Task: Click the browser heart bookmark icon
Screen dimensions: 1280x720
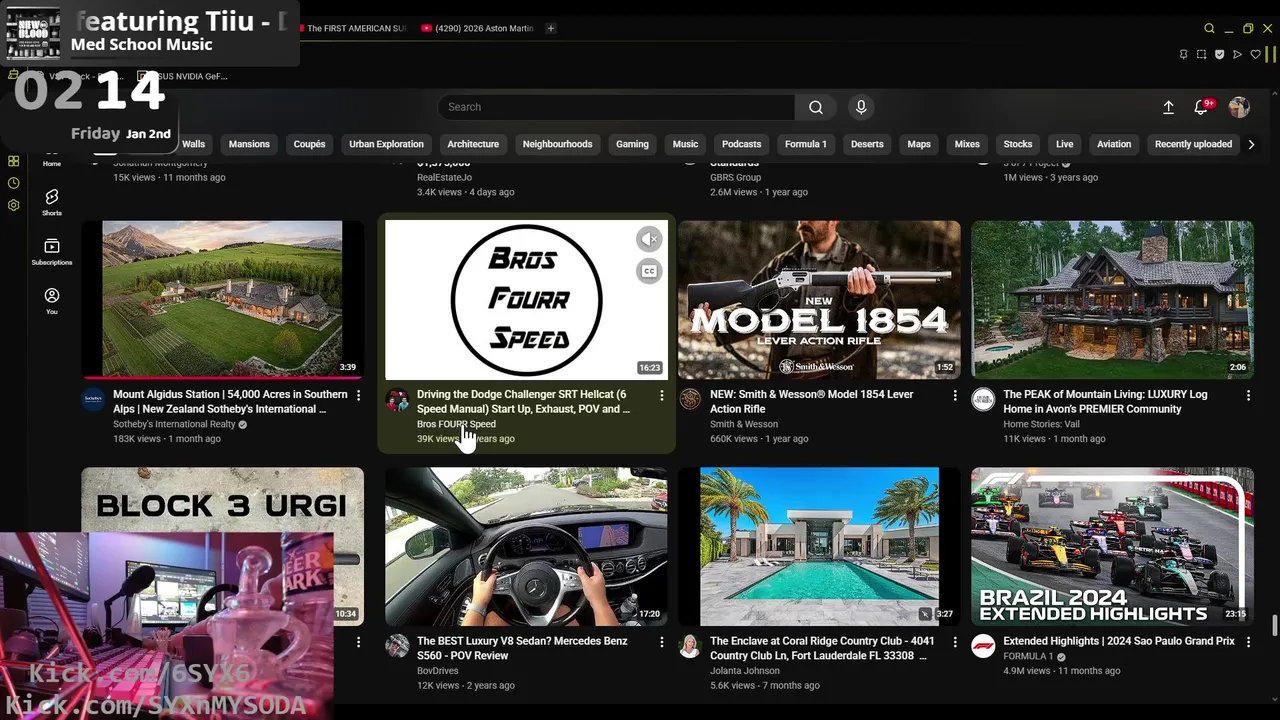Action: [x=1256, y=54]
